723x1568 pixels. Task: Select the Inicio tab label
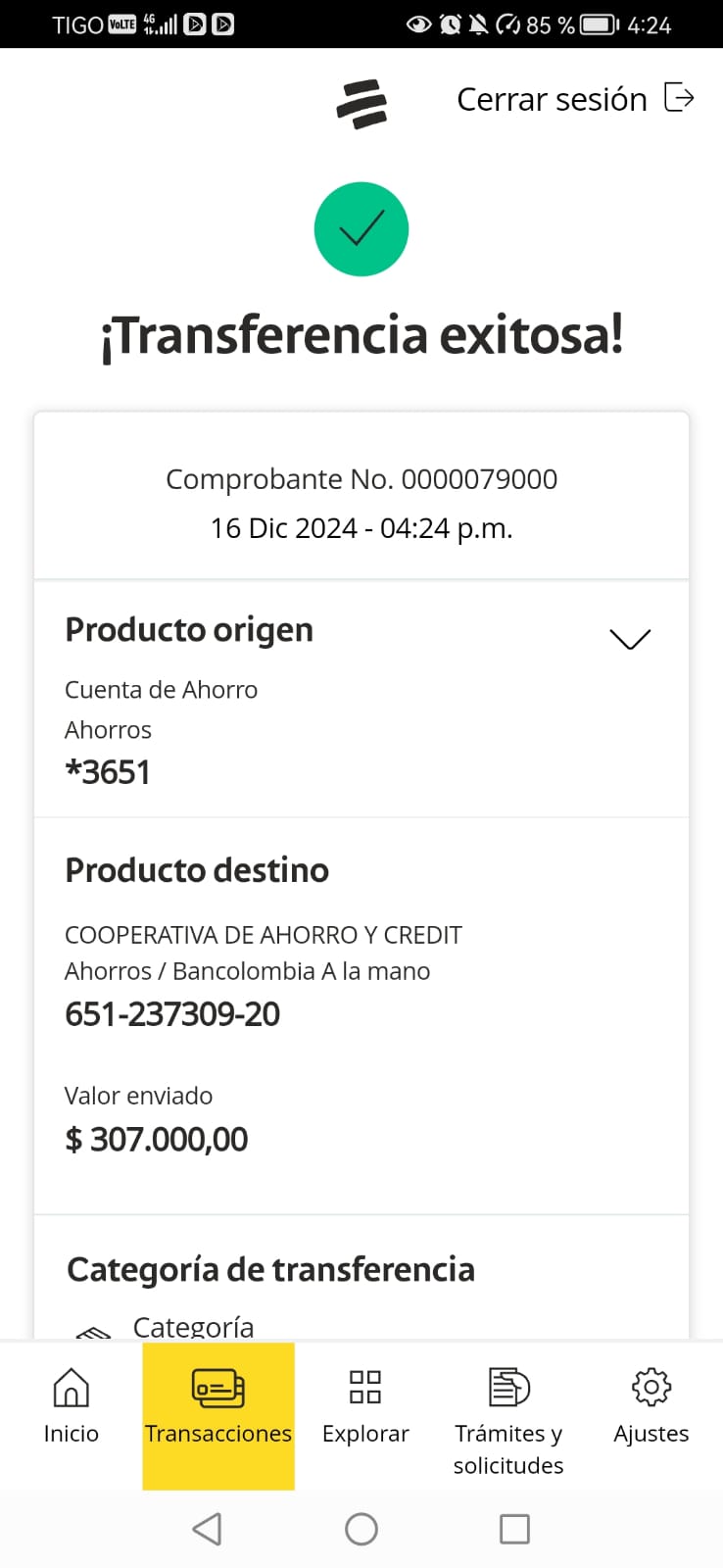[x=71, y=1434]
